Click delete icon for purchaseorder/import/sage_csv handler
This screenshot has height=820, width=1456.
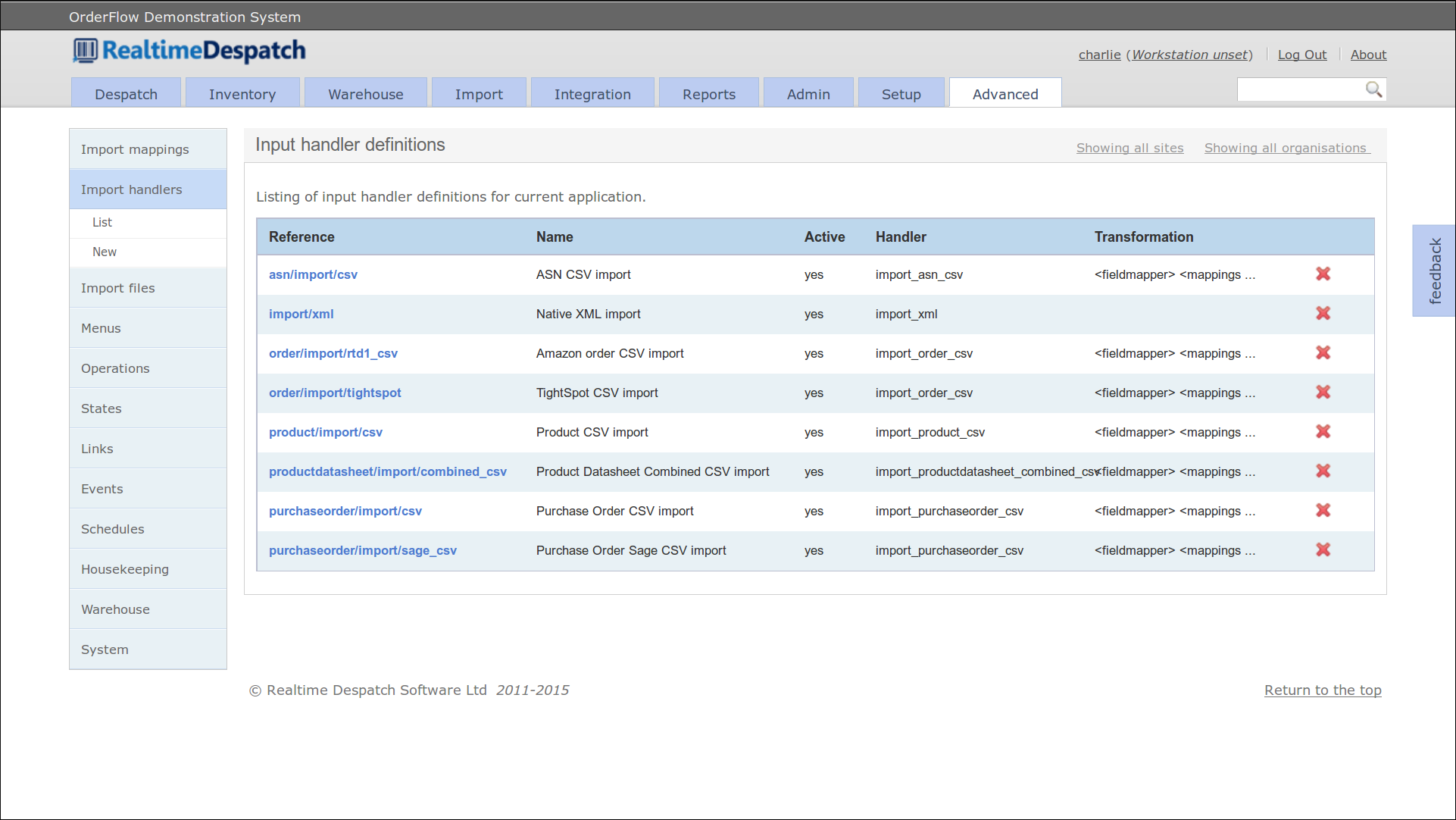[x=1322, y=549]
